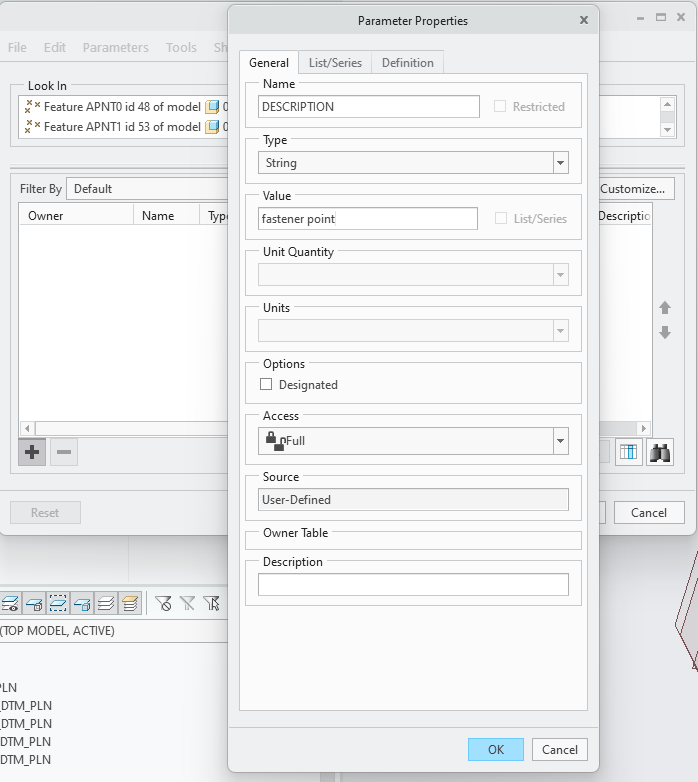Click the dashed outline layer icon
698x782 pixels.
tap(58, 603)
